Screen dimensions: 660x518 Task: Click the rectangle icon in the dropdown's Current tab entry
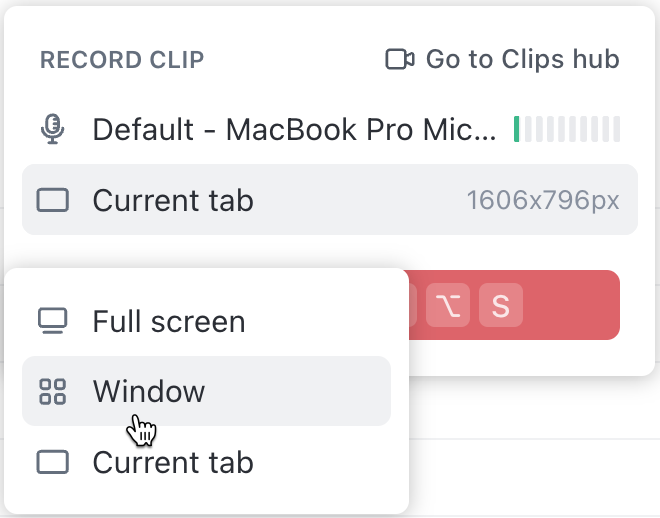point(53,462)
